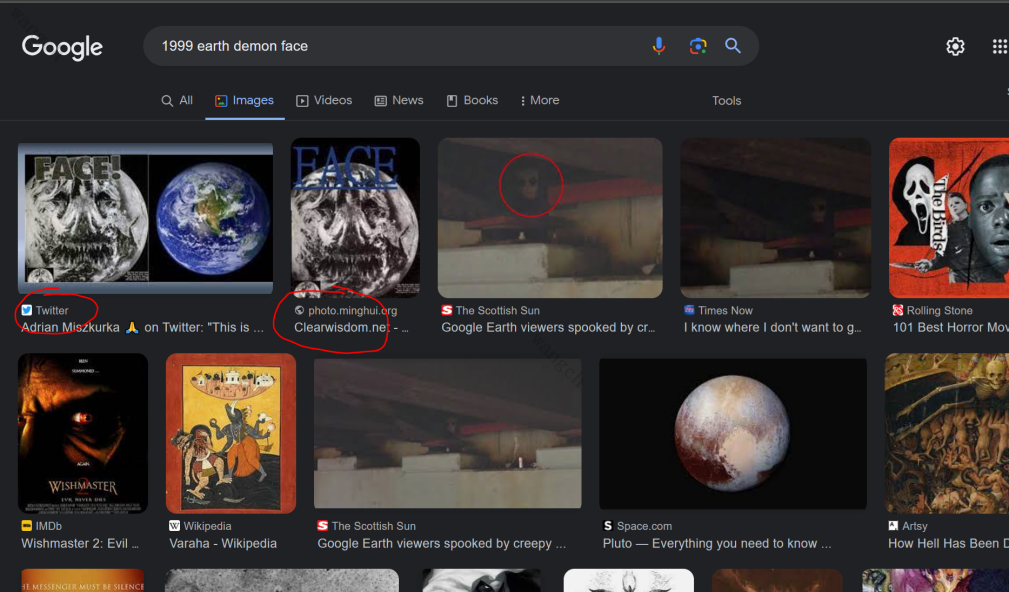The image size is (1009, 592).
Task: Open 'Adrian Miszkurka on Twitter' result link
Action: point(142,328)
